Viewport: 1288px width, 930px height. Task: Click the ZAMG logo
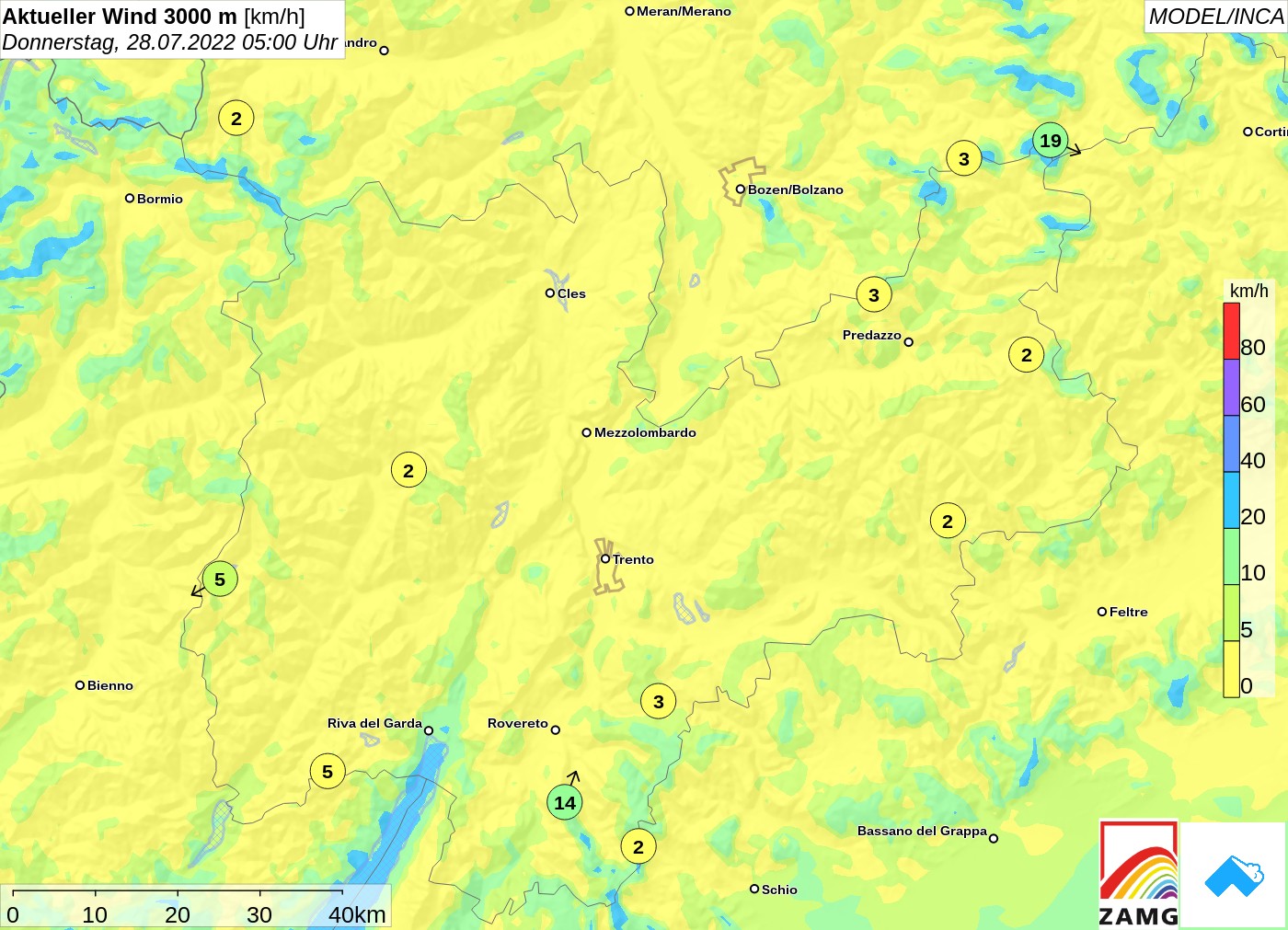pos(1139,873)
